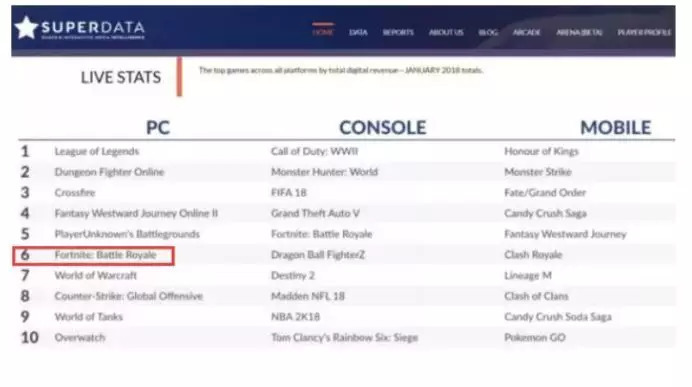692x387 pixels.
Task: Visit the Blog section
Action: pyautogui.click(x=488, y=32)
